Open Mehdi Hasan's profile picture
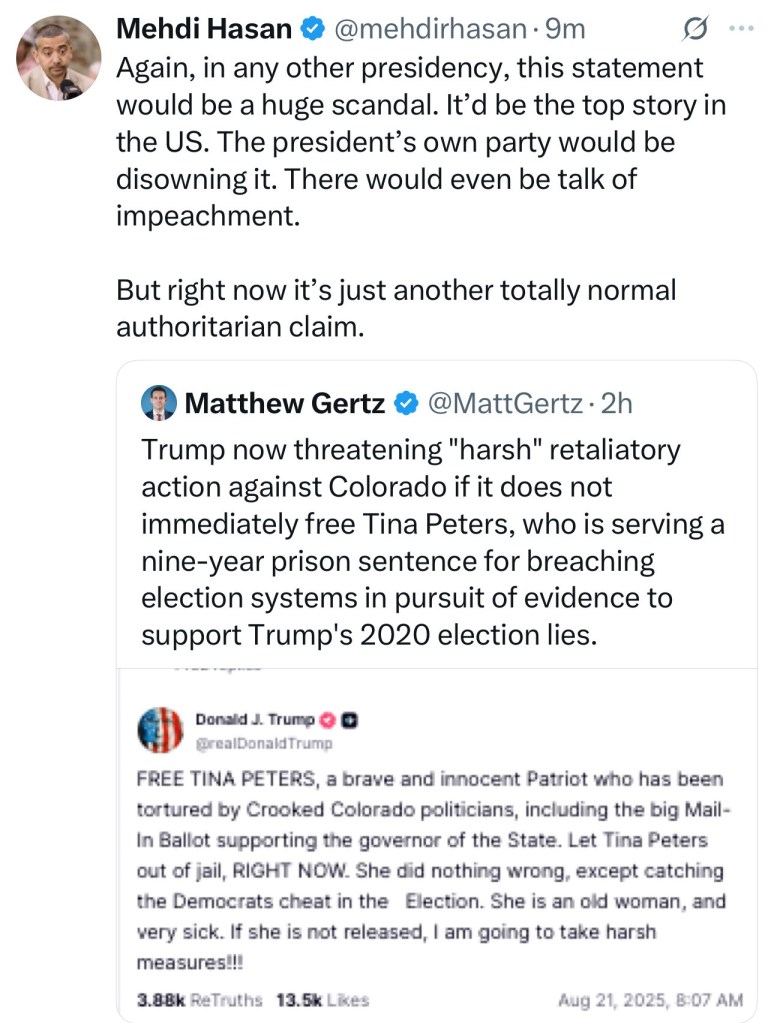The image size is (774, 1023). tap(58, 58)
